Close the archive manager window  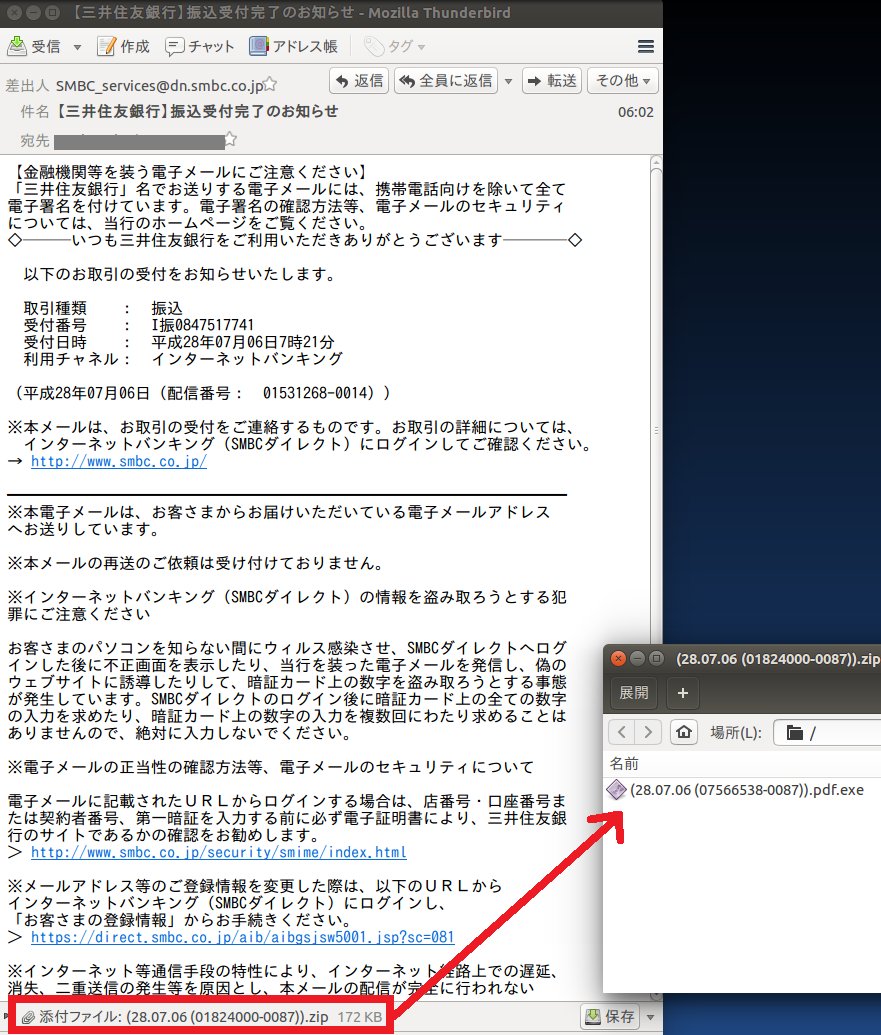pyautogui.click(x=618, y=659)
